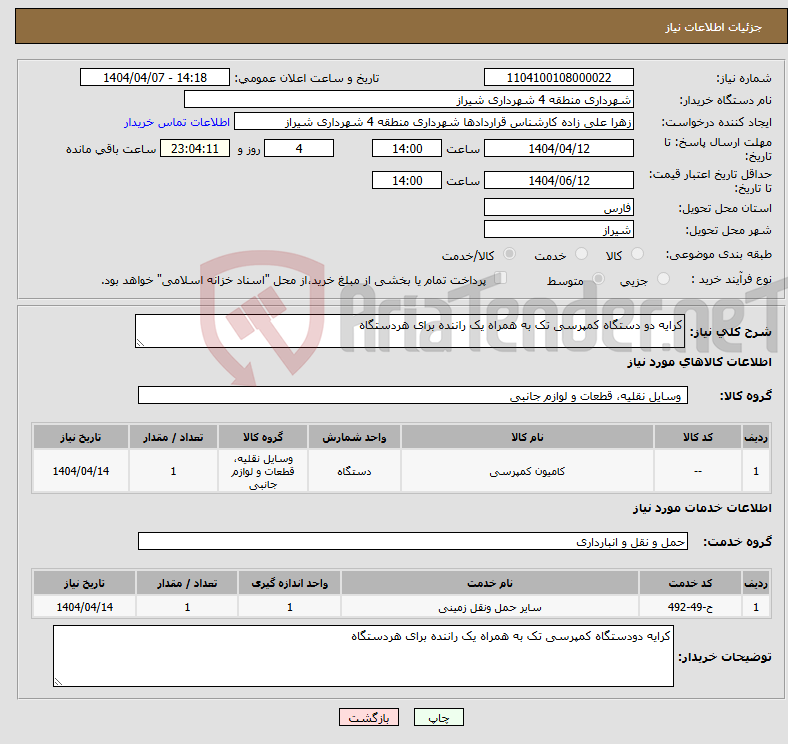Toggle the Islamic treasury payment checkbox

coord(501,277)
